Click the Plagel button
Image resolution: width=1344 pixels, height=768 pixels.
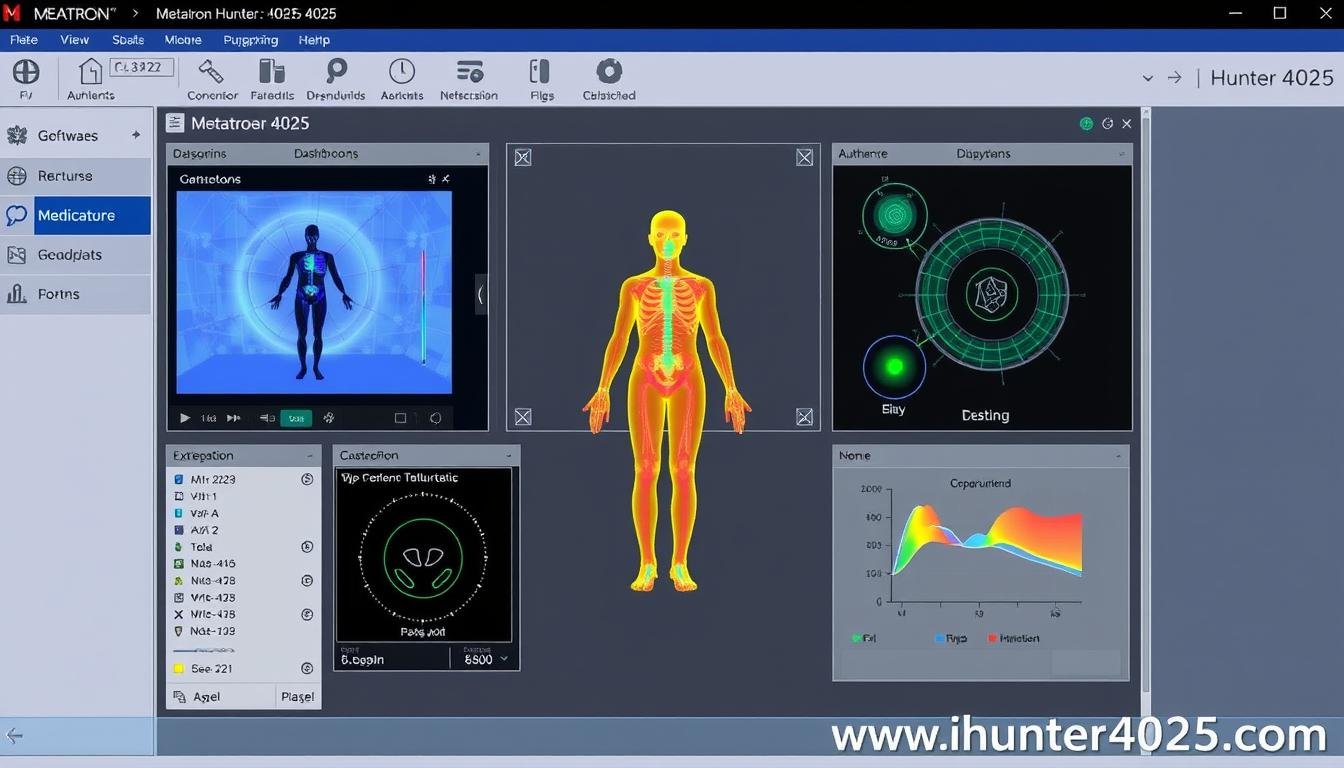(297, 696)
